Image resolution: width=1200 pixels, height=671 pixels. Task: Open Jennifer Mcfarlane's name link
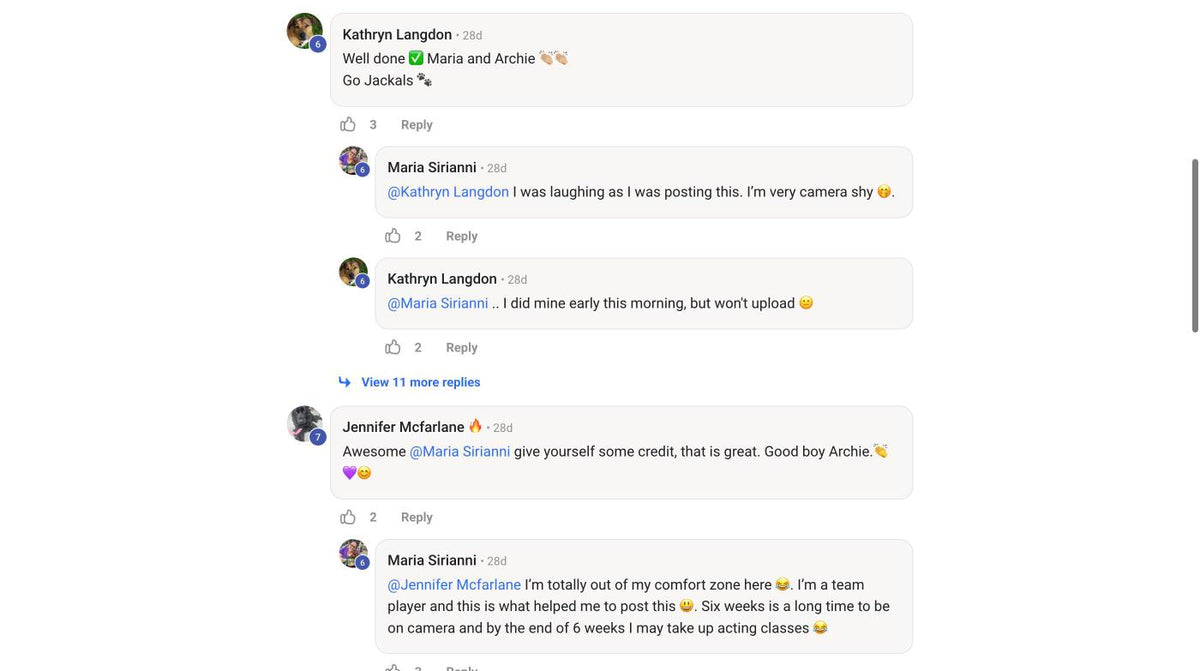[403, 427]
